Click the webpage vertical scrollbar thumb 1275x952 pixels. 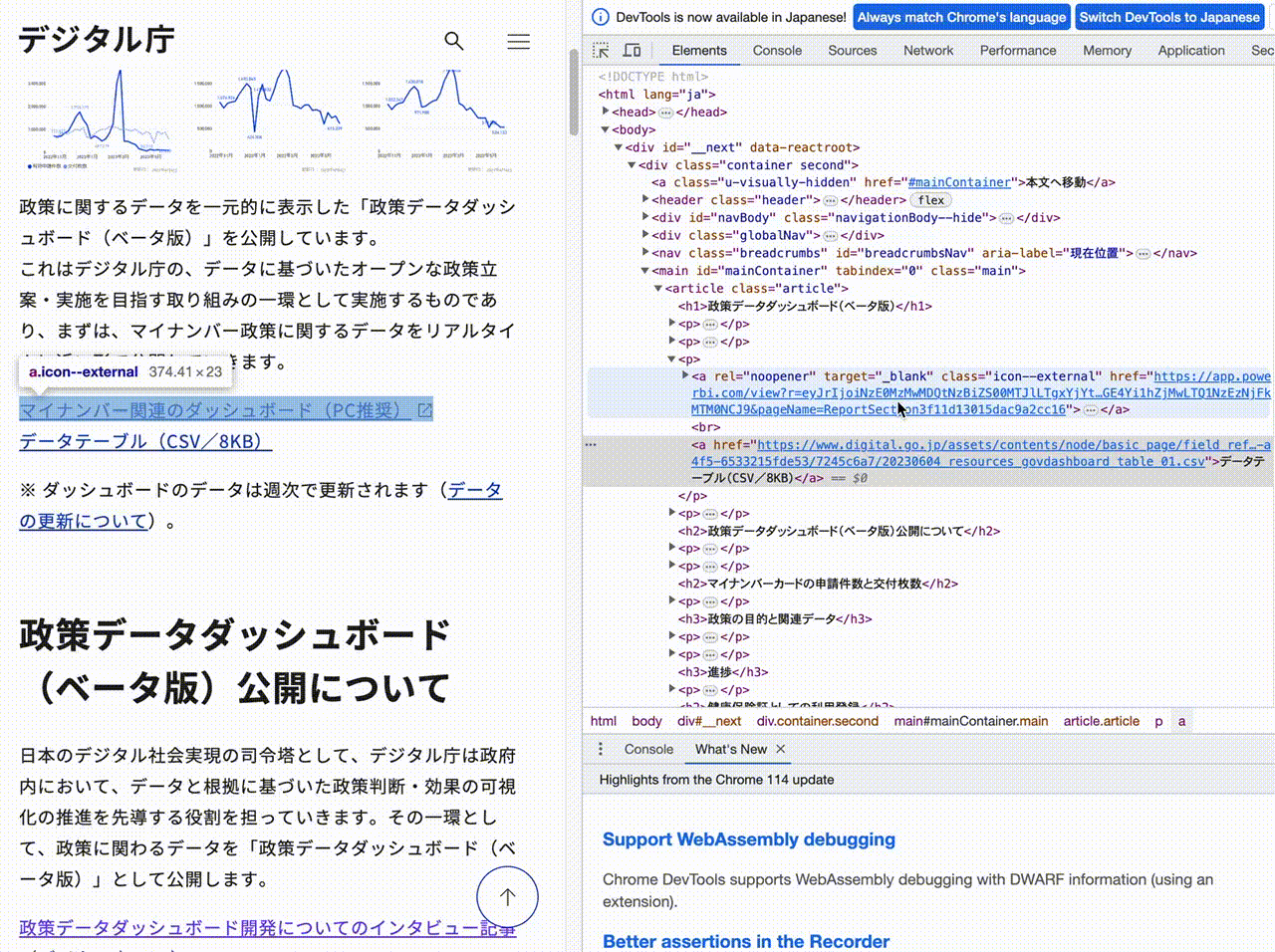click(x=574, y=92)
